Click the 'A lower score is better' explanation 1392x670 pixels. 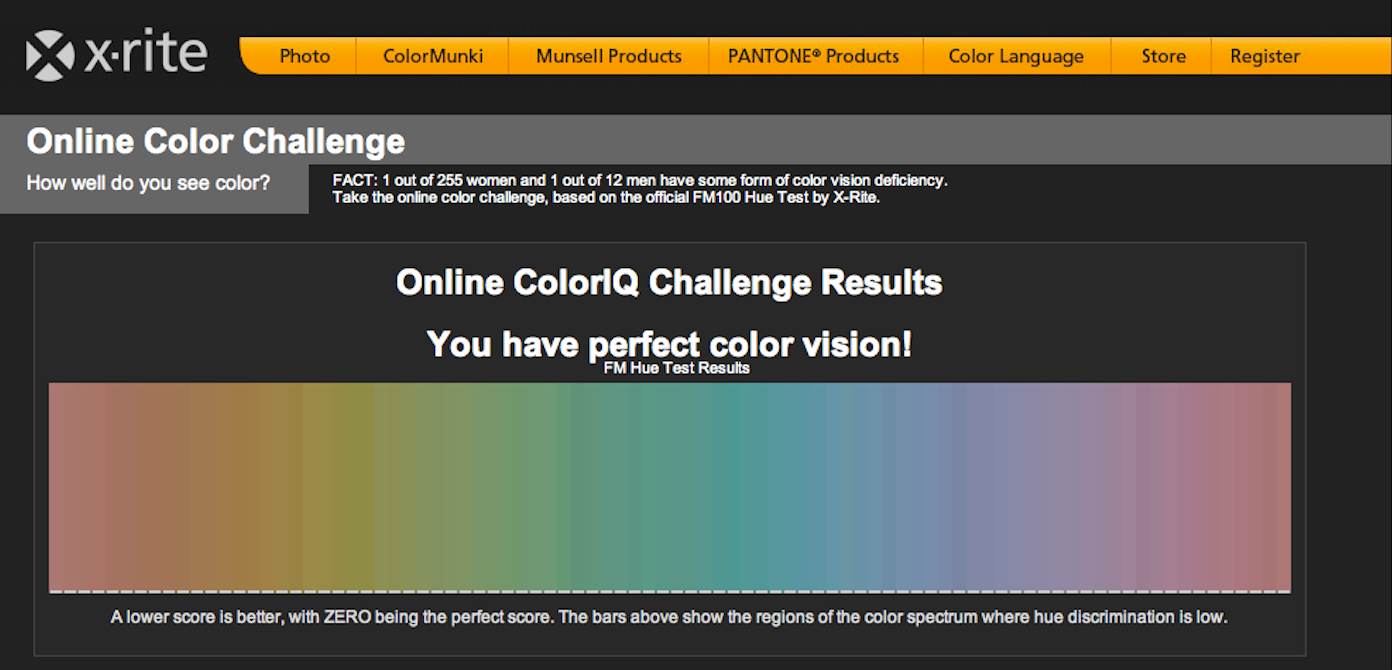[669, 617]
